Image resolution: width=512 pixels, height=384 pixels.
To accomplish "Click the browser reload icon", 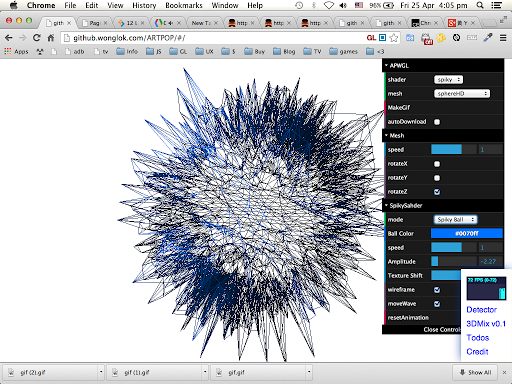I will tap(36, 38).
